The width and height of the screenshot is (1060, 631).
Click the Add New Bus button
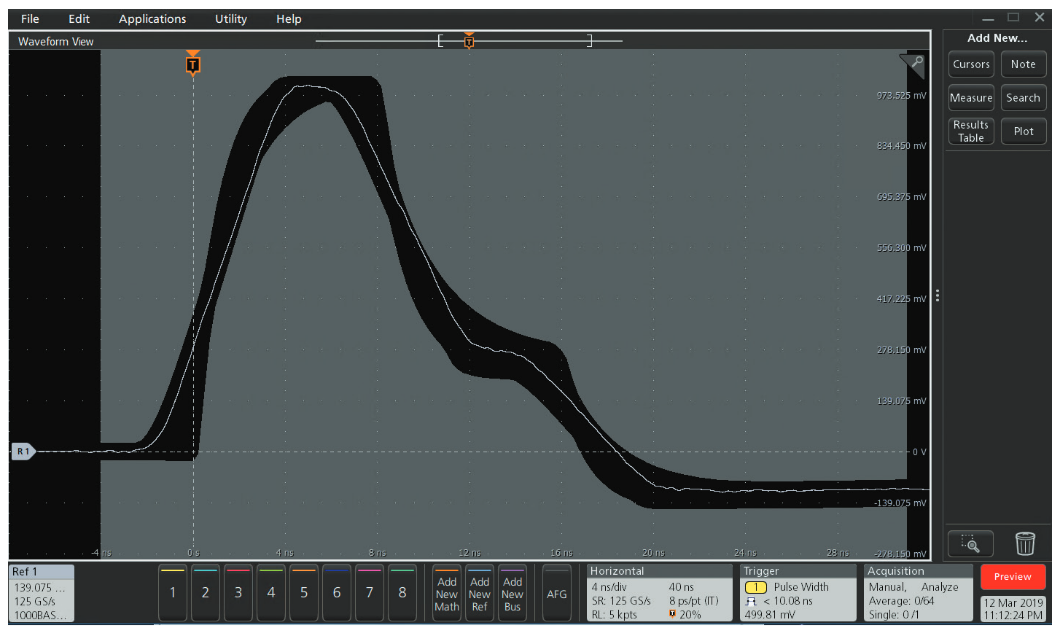(x=512, y=593)
